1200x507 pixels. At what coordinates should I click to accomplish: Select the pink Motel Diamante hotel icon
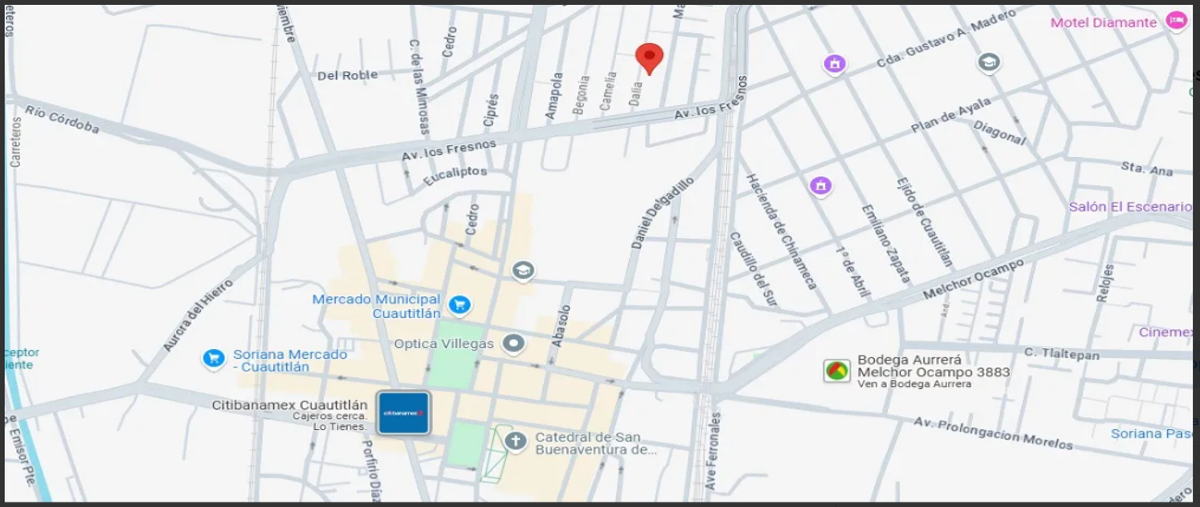tap(1175, 22)
